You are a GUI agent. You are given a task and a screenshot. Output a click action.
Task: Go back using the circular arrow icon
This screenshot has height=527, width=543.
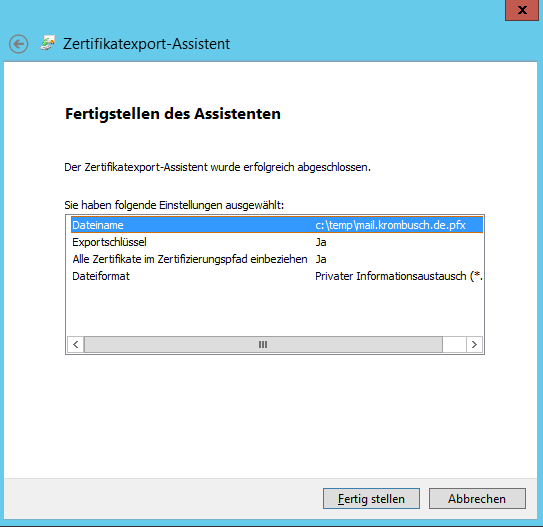[x=18, y=44]
